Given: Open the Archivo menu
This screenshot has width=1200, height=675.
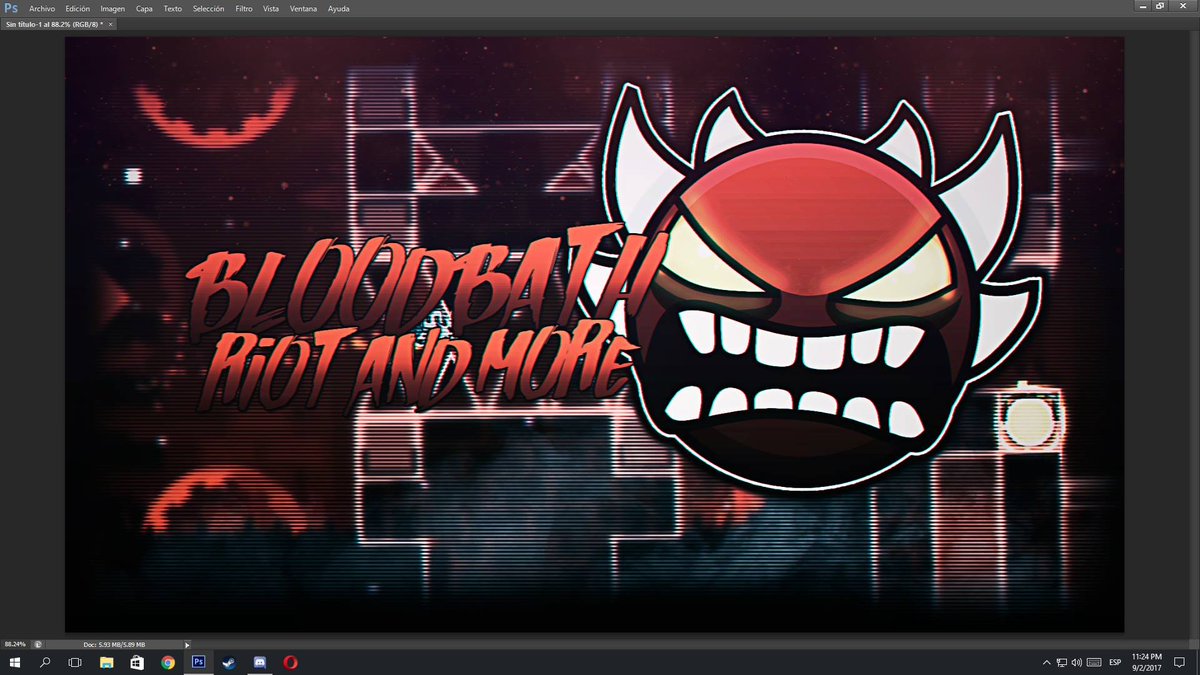Looking at the screenshot, I should tap(42, 8).
